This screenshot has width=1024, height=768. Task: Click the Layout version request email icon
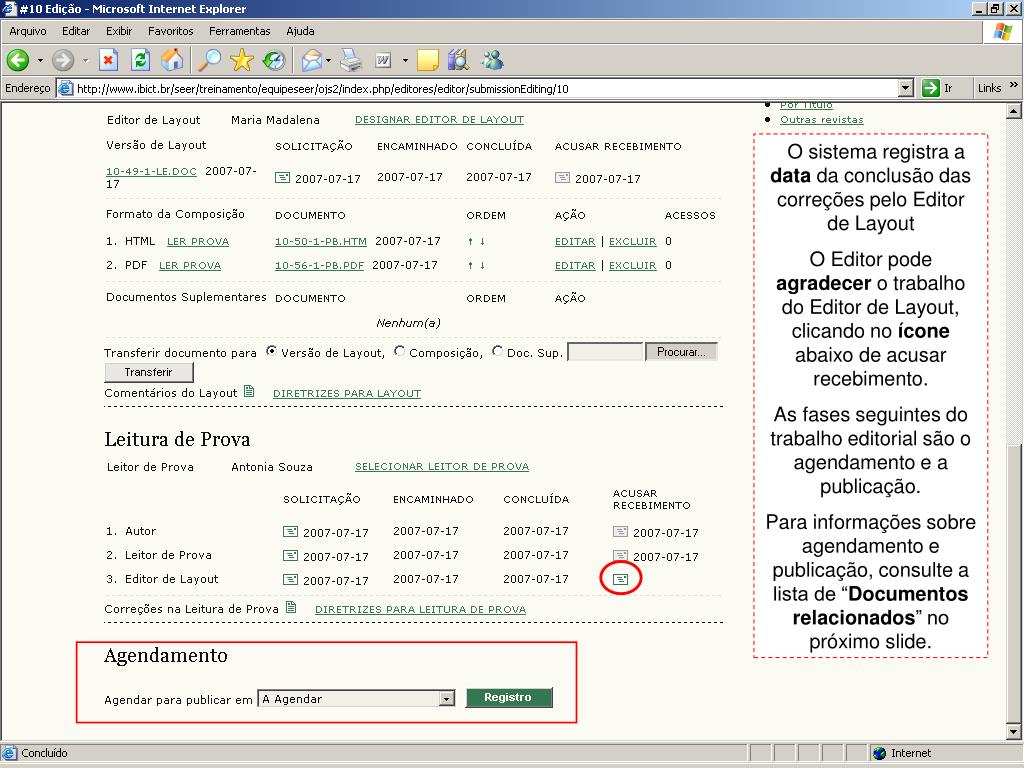tap(283, 178)
